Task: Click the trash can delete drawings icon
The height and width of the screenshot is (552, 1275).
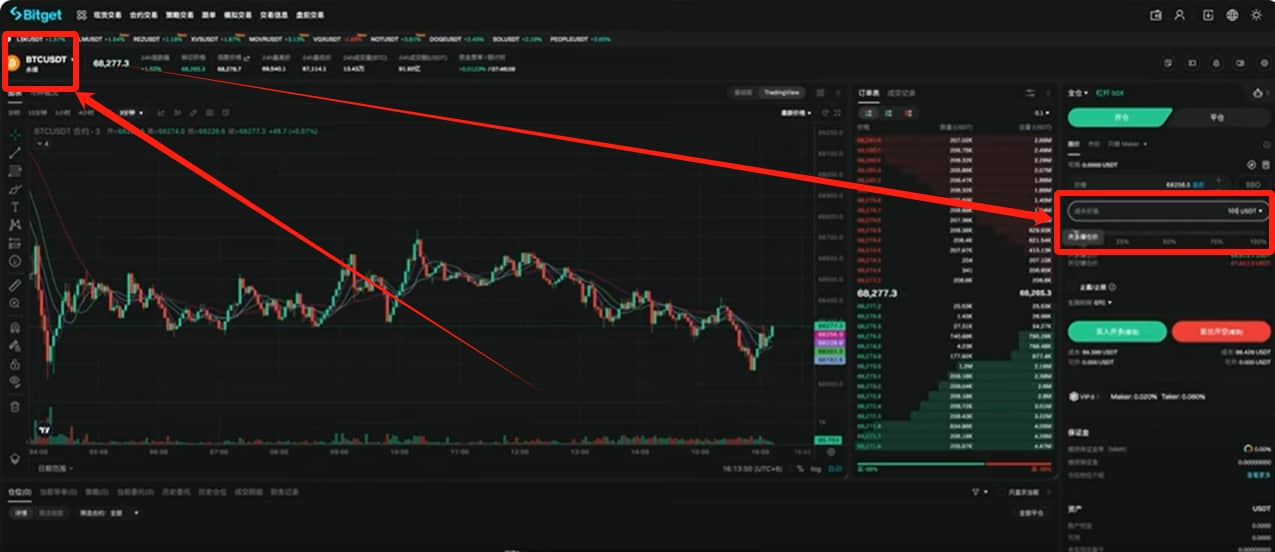Action: coord(15,407)
